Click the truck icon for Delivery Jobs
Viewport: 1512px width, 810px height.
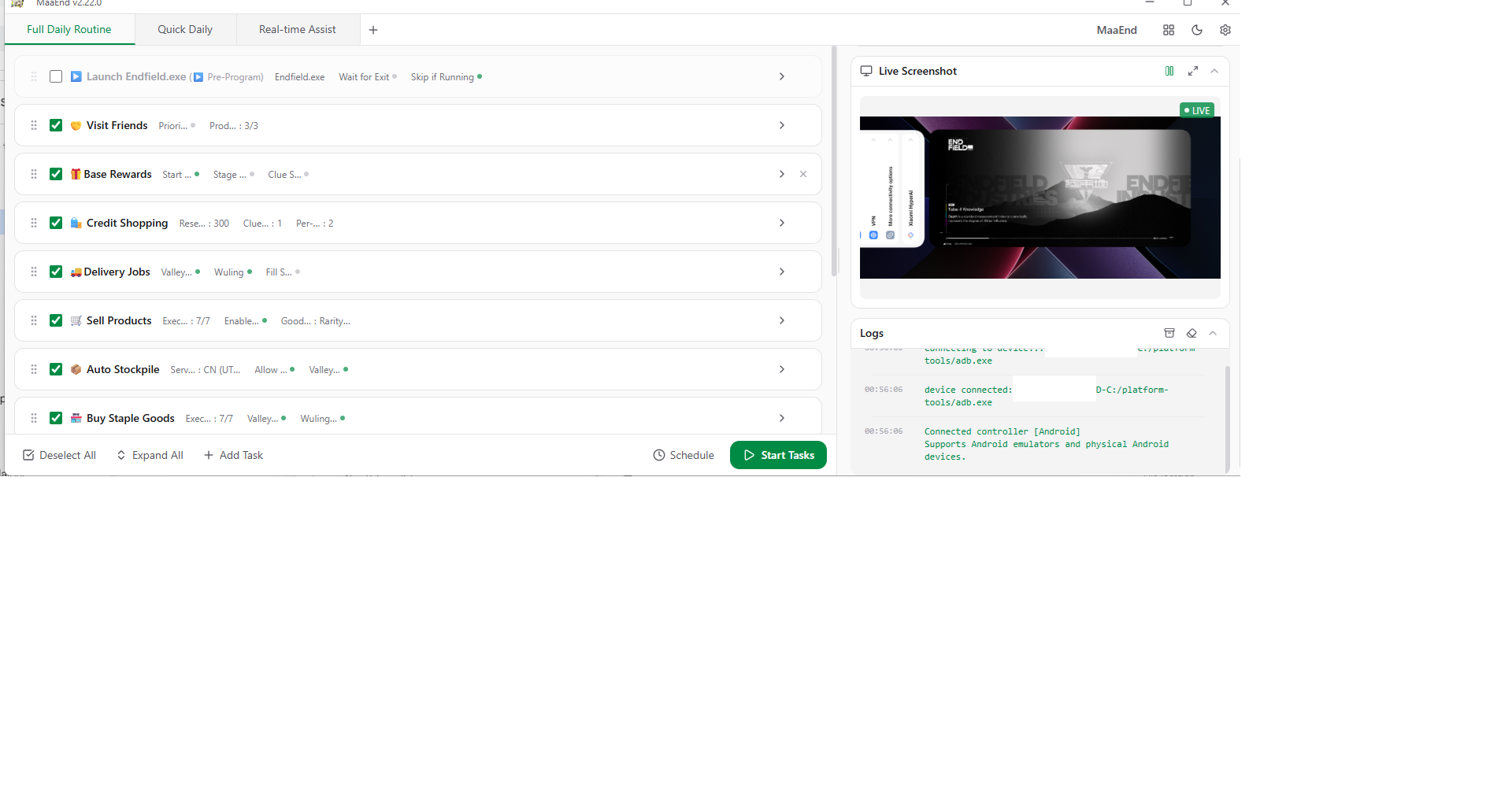(x=76, y=272)
